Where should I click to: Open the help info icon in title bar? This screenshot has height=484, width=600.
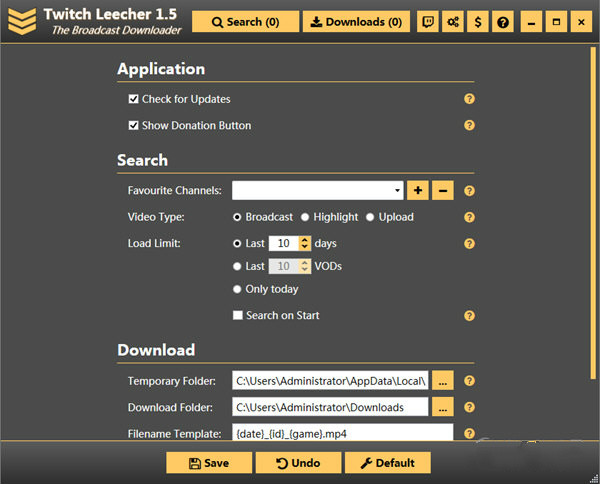(x=503, y=22)
